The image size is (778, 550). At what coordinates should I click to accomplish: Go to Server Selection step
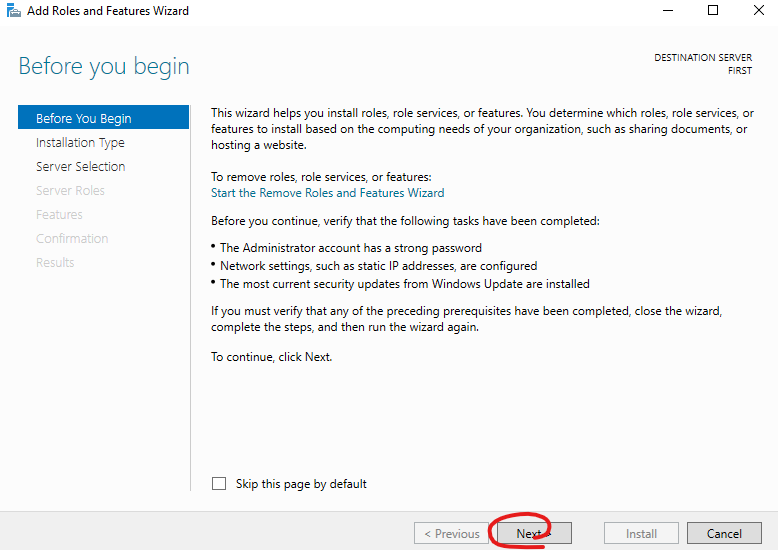click(80, 166)
